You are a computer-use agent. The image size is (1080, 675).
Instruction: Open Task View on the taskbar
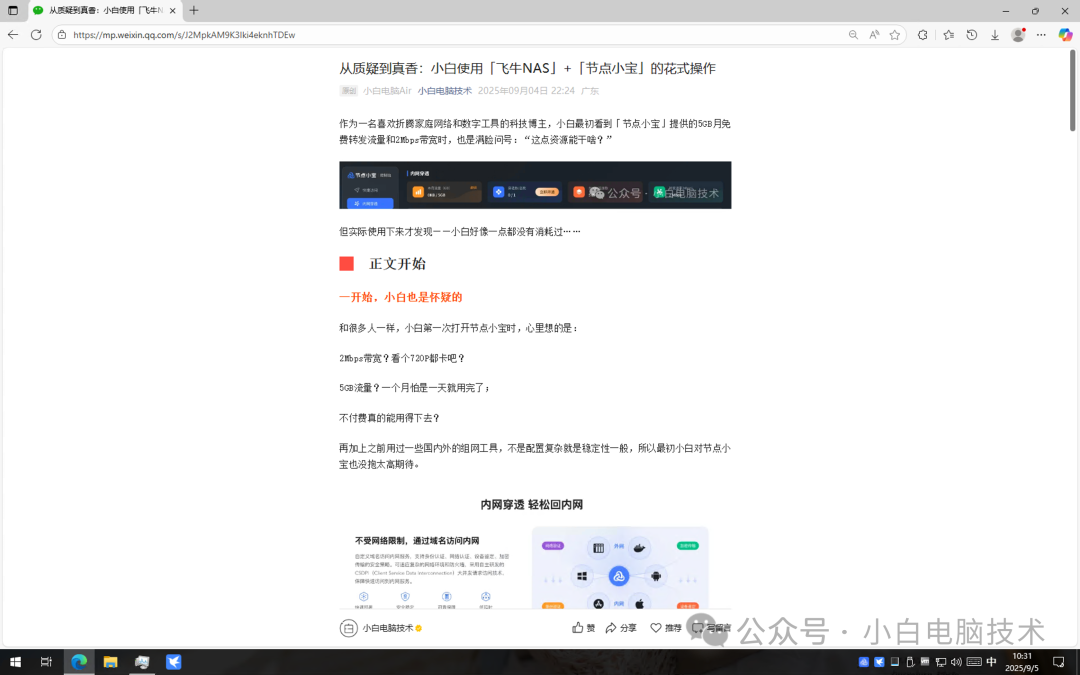[46, 662]
